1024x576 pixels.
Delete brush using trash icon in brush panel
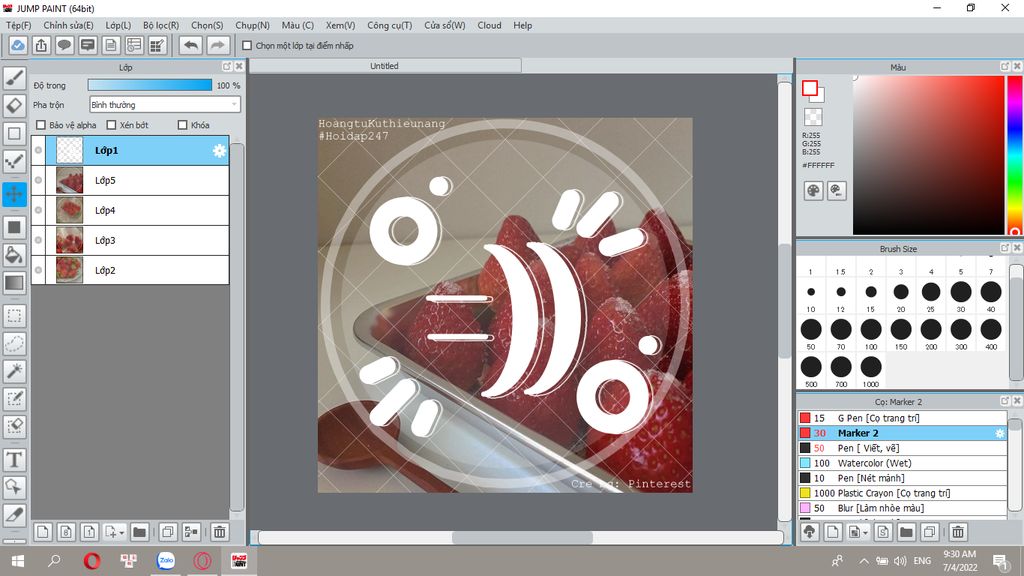click(957, 532)
